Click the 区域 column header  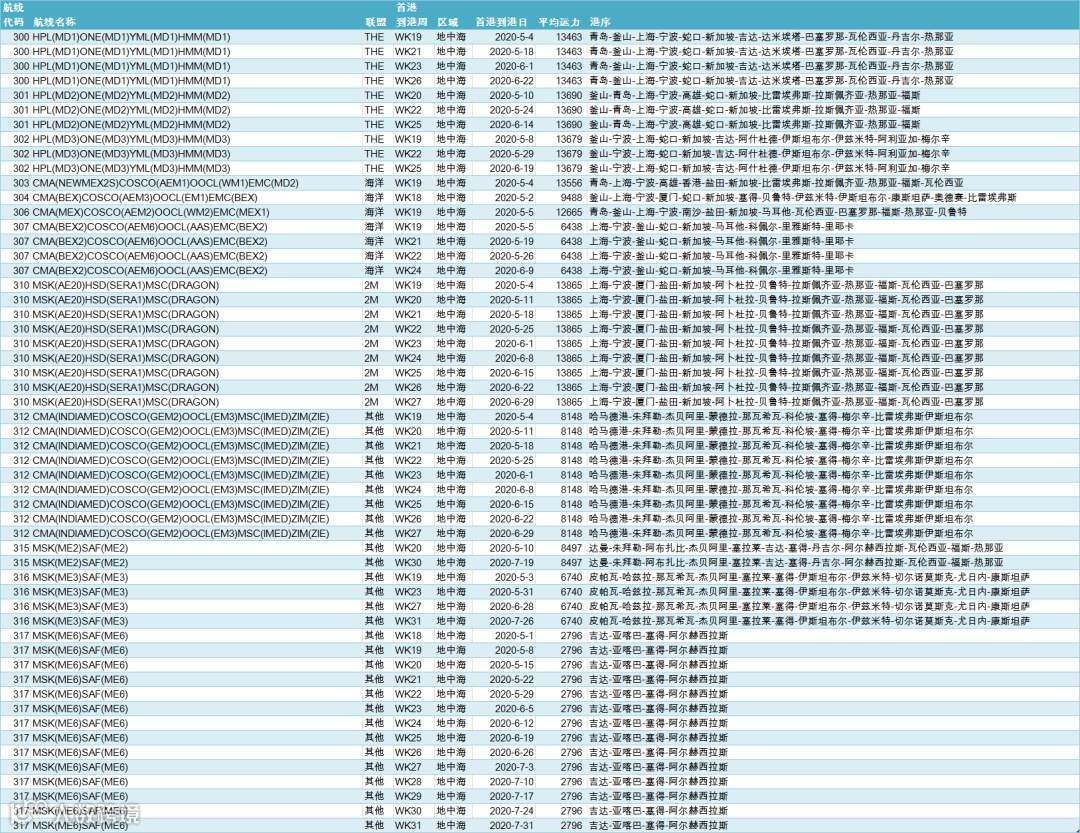pyautogui.click(x=448, y=22)
